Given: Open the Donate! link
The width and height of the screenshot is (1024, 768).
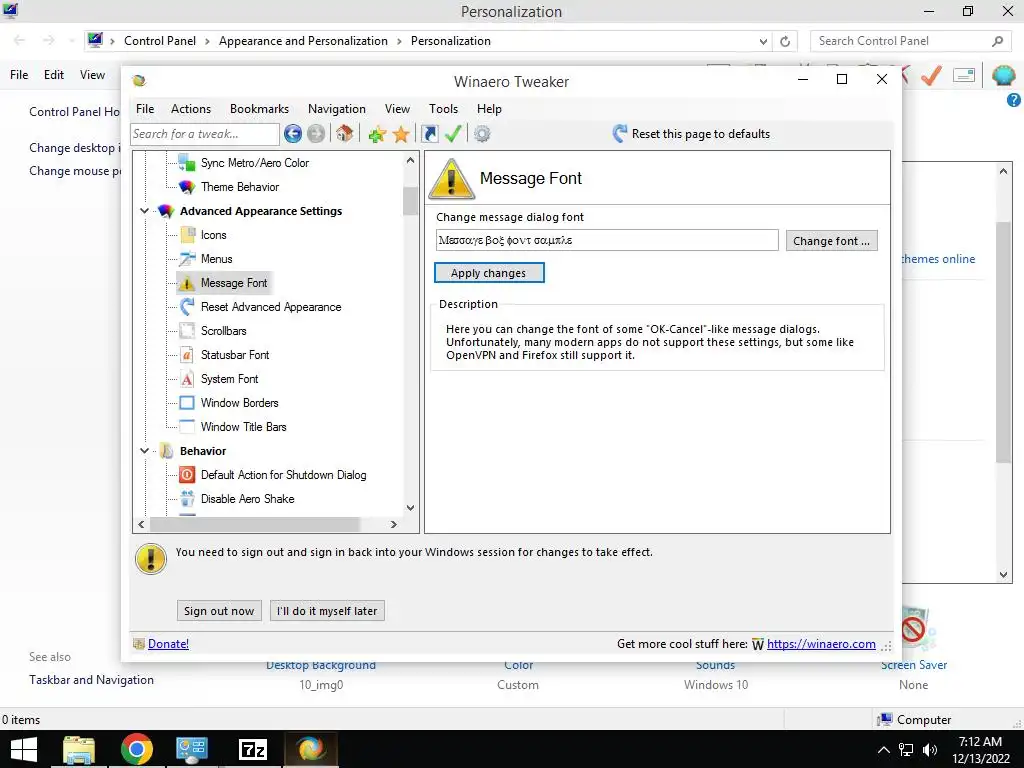Looking at the screenshot, I should pos(168,644).
